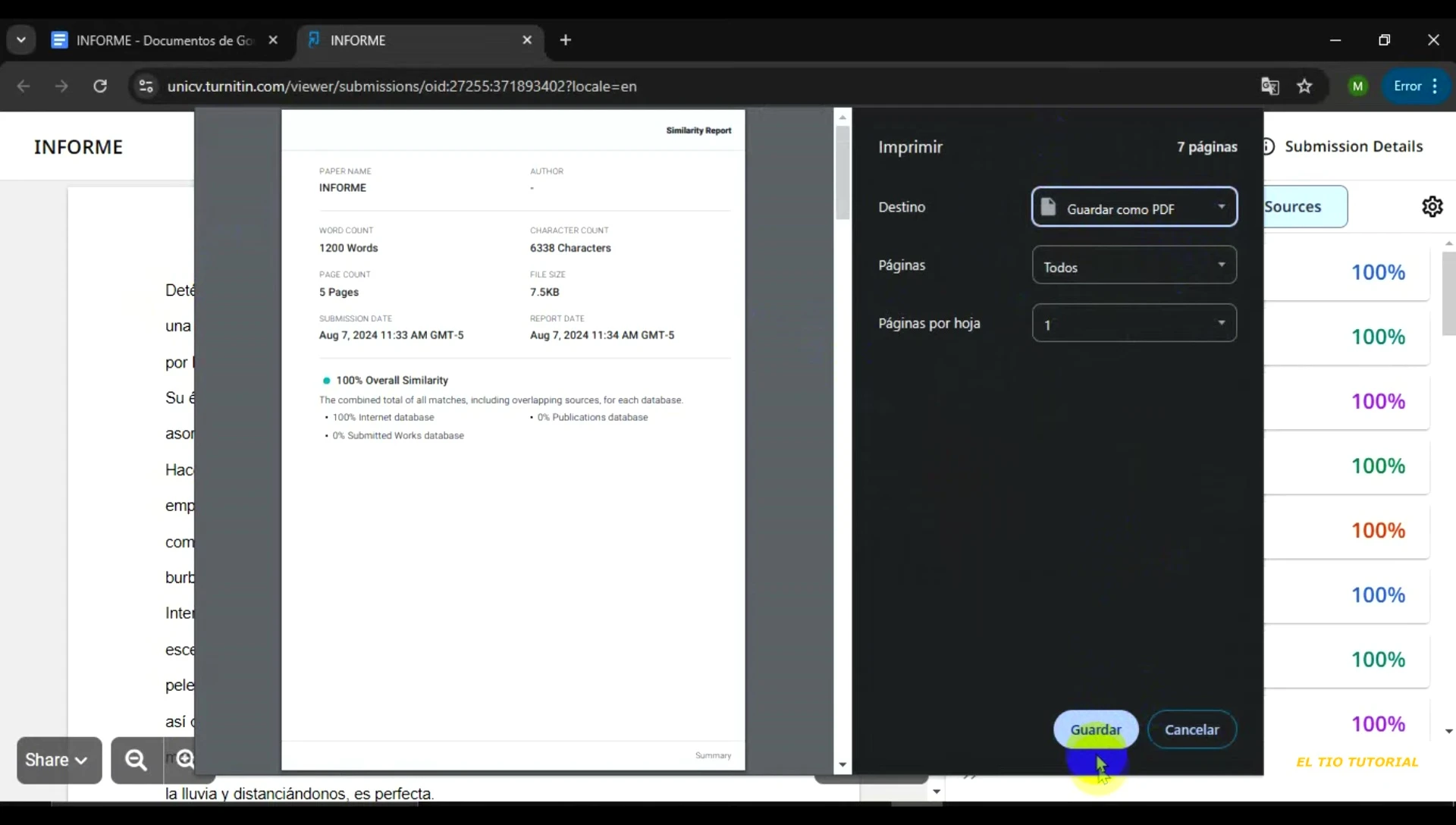Go forward in browser history
The height and width of the screenshot is (825, 1456).
61,86
